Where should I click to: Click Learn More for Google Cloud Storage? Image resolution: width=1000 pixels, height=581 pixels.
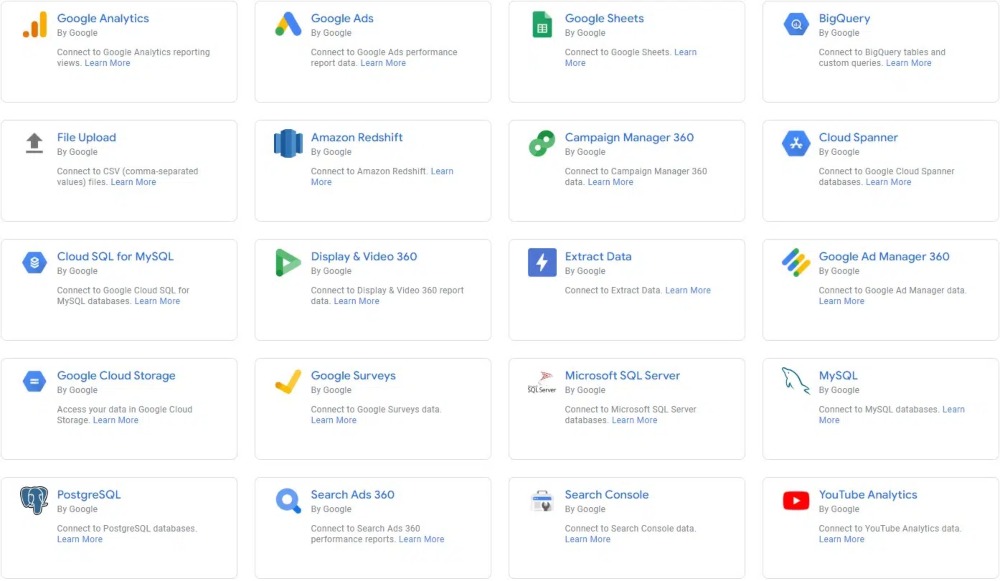click(115, 420)
